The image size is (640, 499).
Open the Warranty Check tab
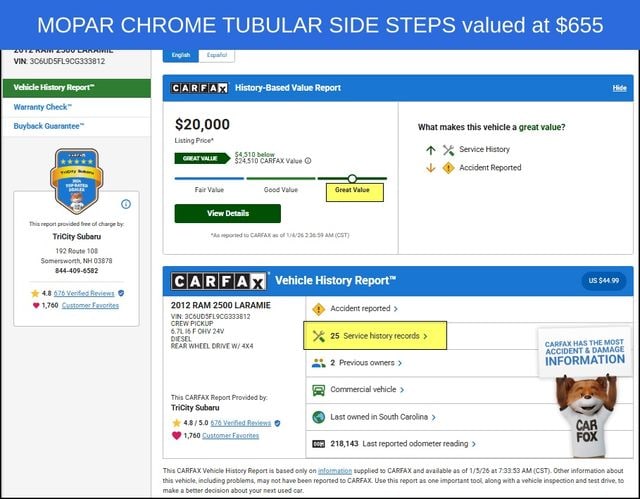[x=43, y=107]
